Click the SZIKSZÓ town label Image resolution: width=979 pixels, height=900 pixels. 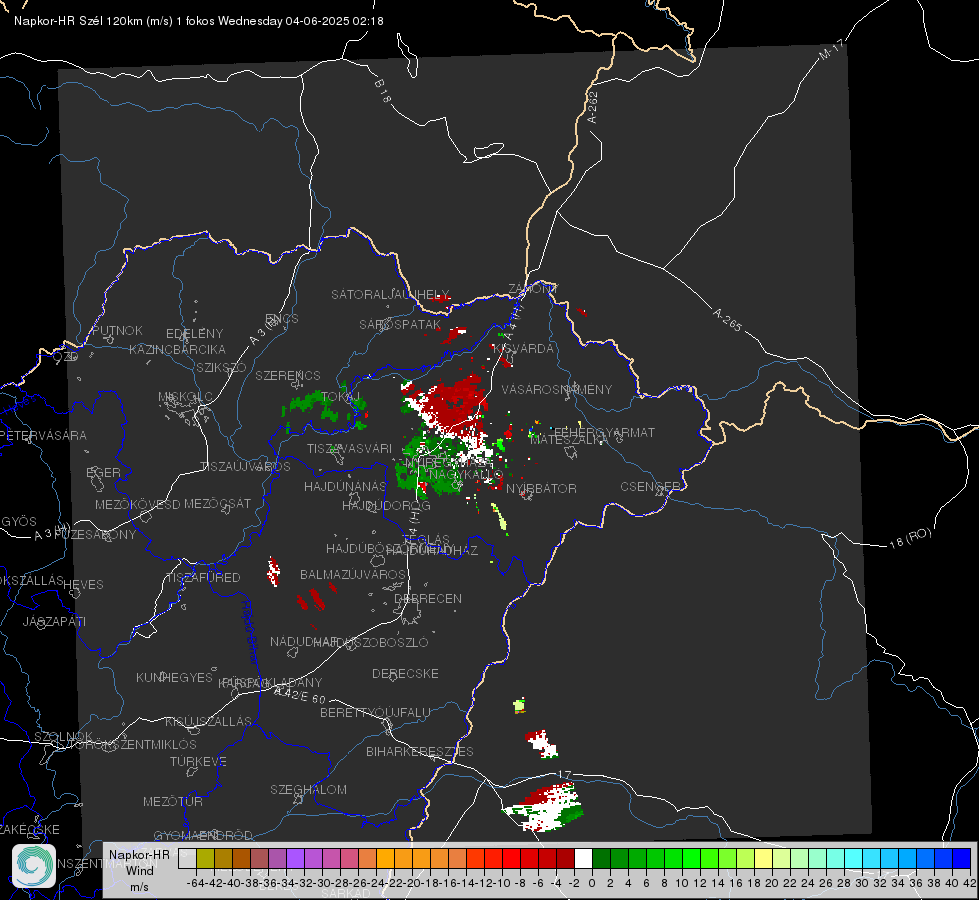[222, 367]
